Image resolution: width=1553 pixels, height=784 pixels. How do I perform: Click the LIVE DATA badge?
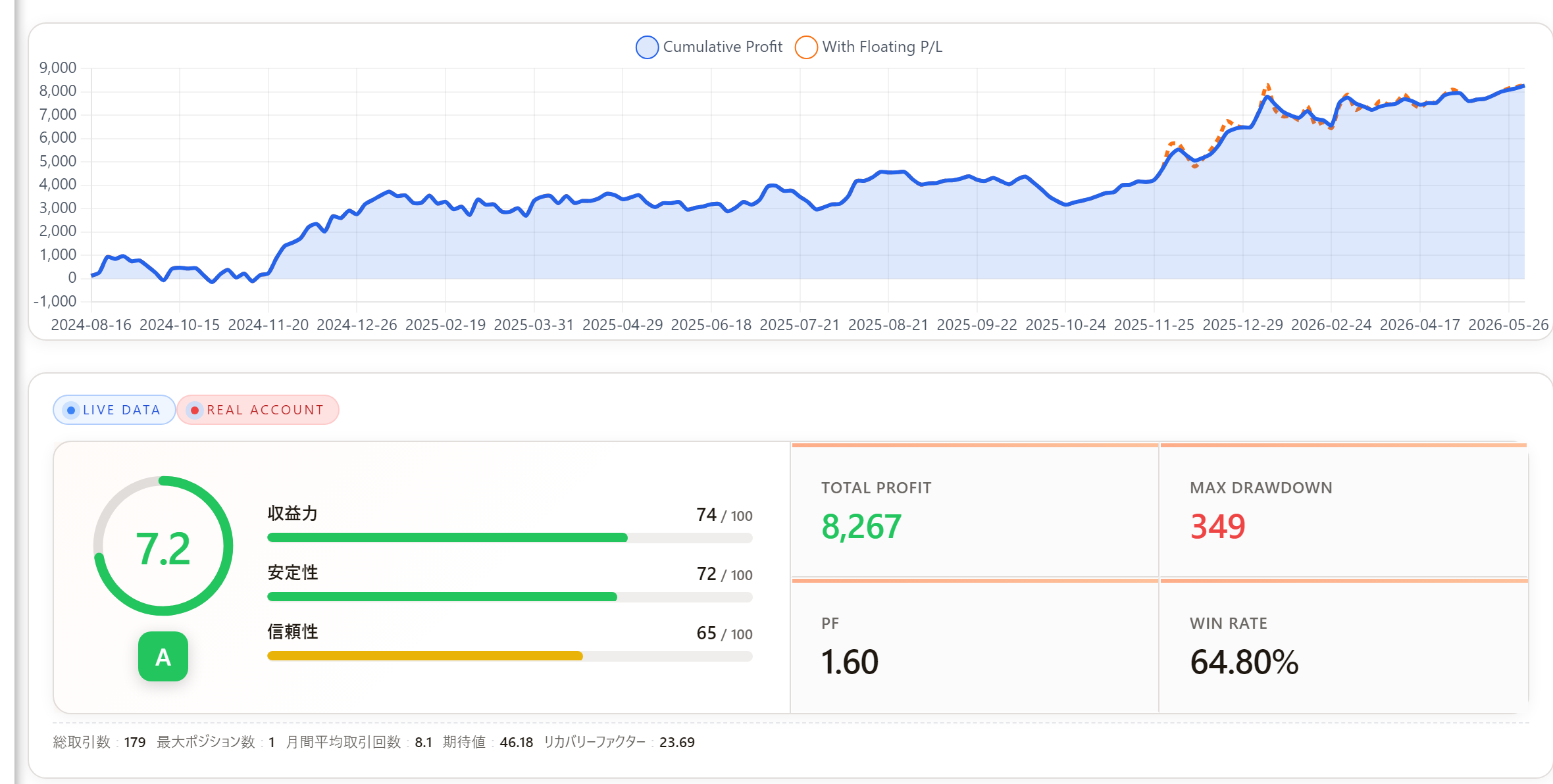point(114,410)
